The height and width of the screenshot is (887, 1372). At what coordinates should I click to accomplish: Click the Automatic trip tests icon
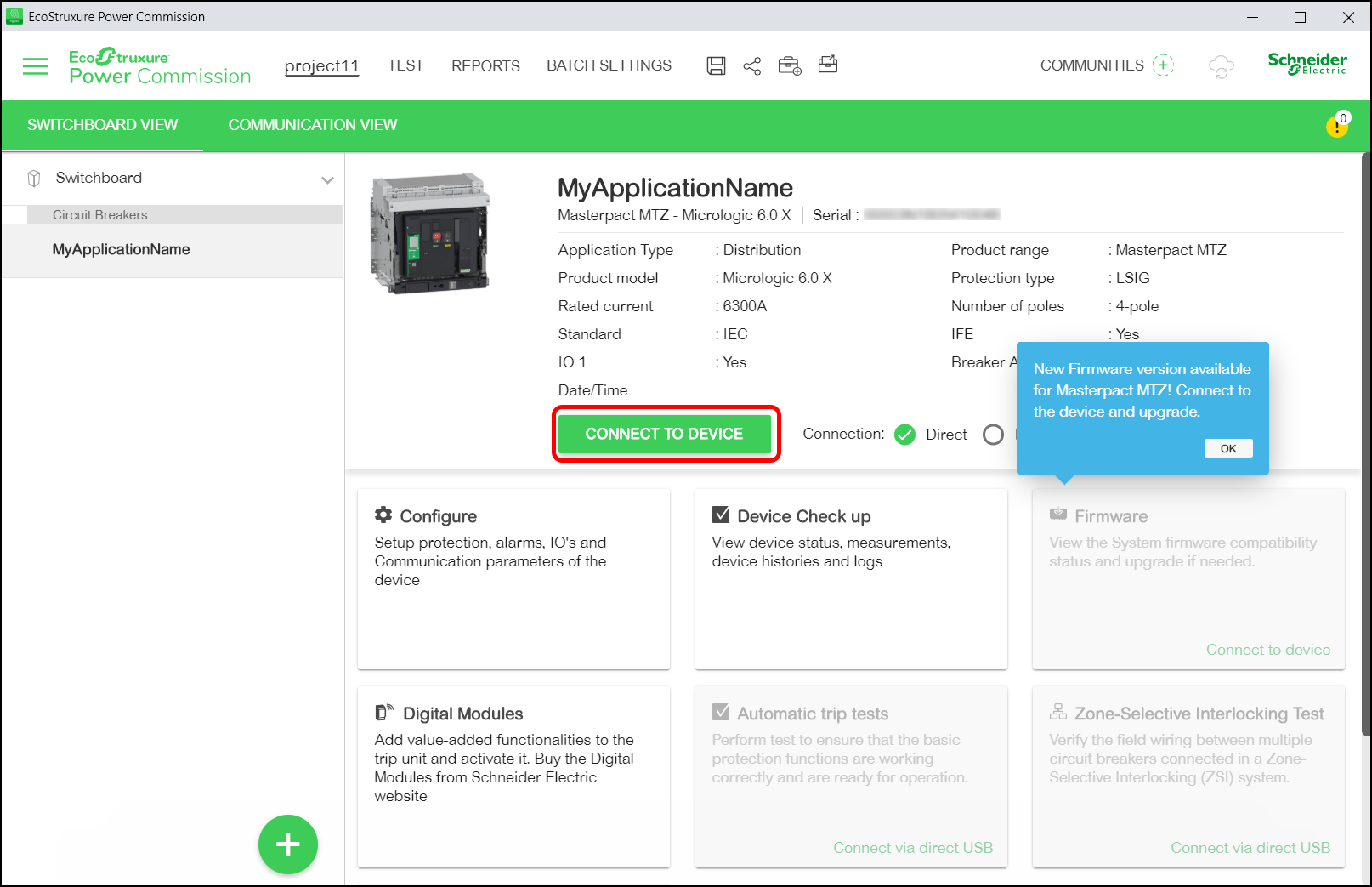721,712
